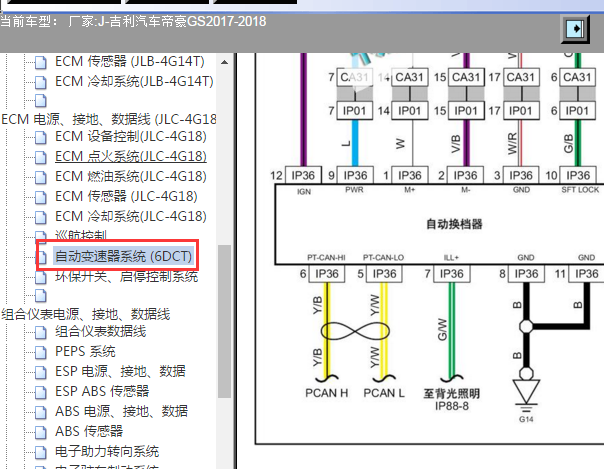Screen dimensions: 604x469
Task: Click page icon beside 电子助力转向系统
Action: [40, 452]
